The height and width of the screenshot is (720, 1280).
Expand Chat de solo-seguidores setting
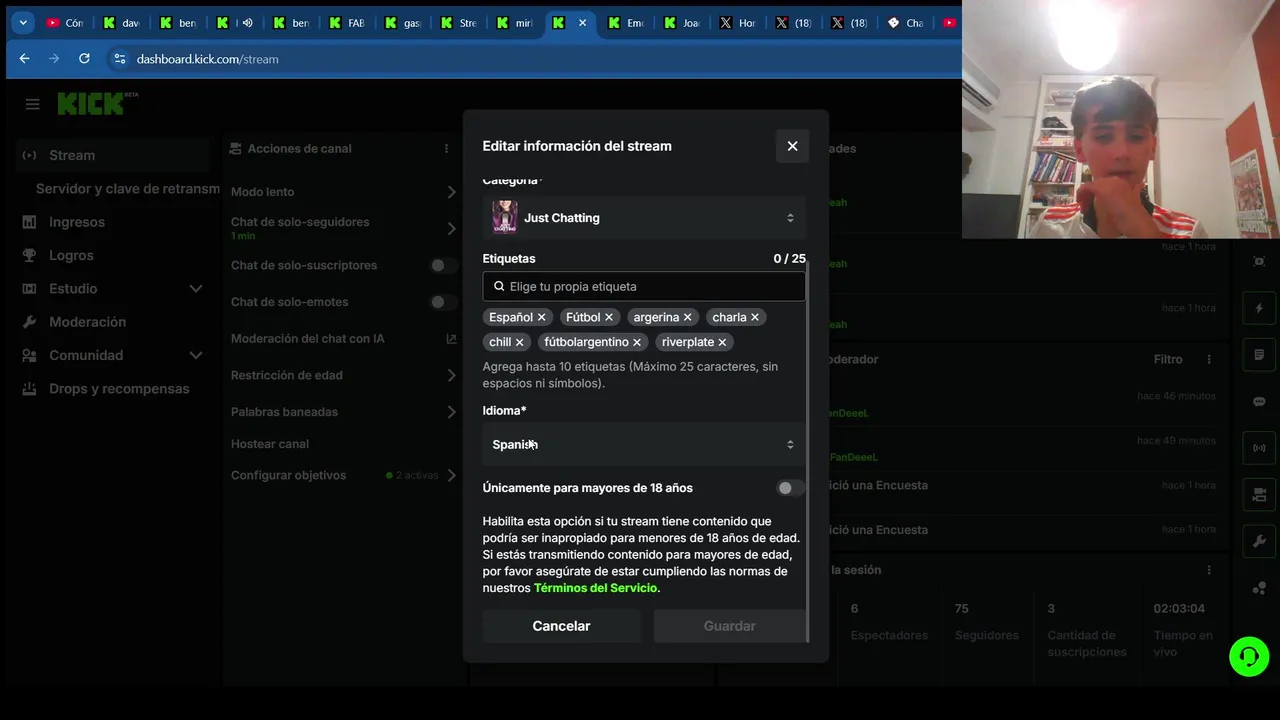point(451,229)
